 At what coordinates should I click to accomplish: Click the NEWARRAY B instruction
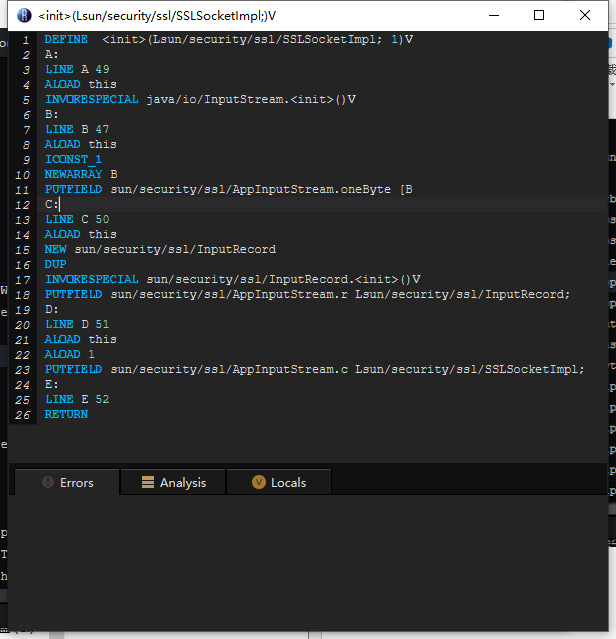click(x=81, y=174)
